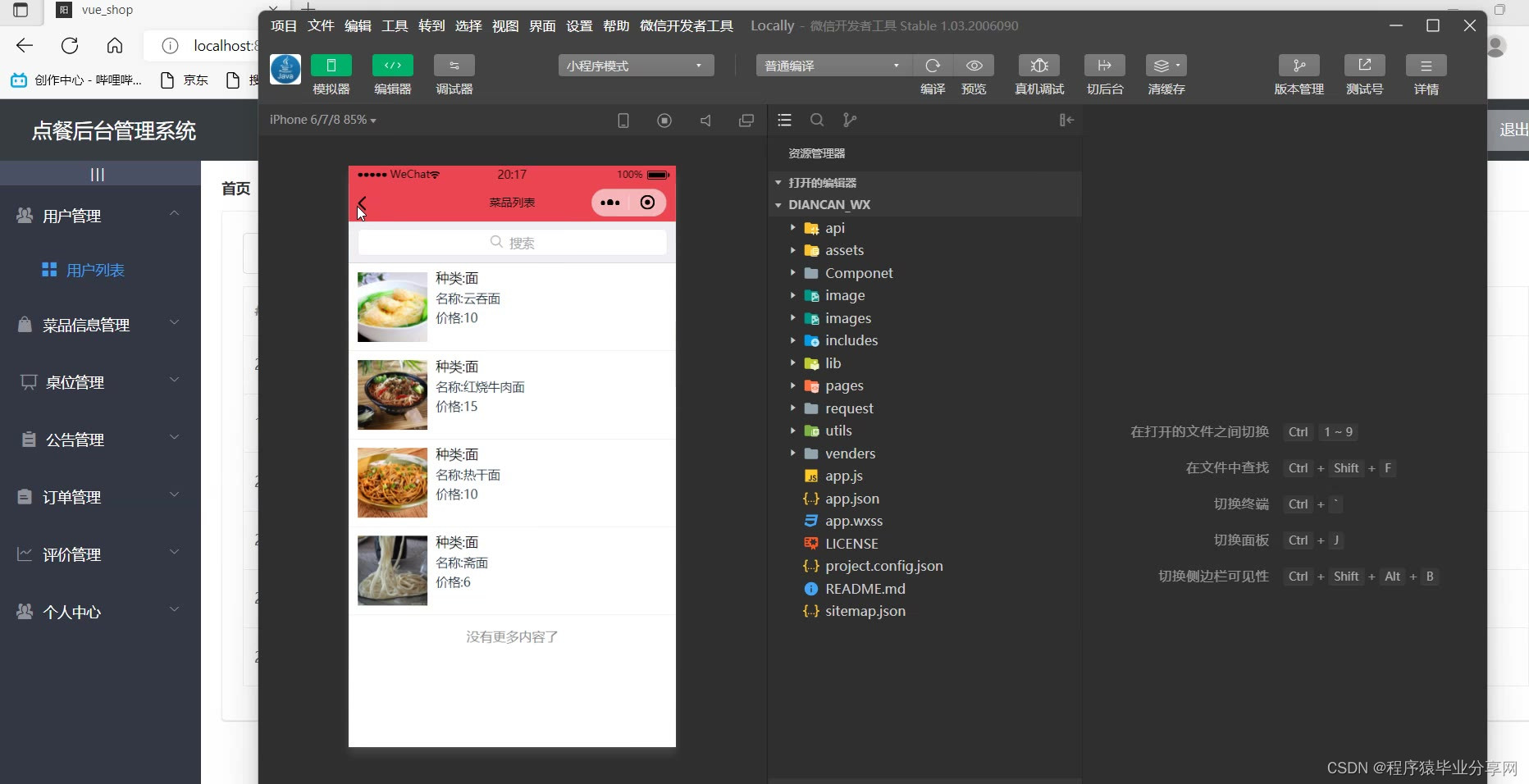The width and height of the screenshot is (1529, 784).
Task: Open the project.config.json file
Action: (x=924, y=566)
